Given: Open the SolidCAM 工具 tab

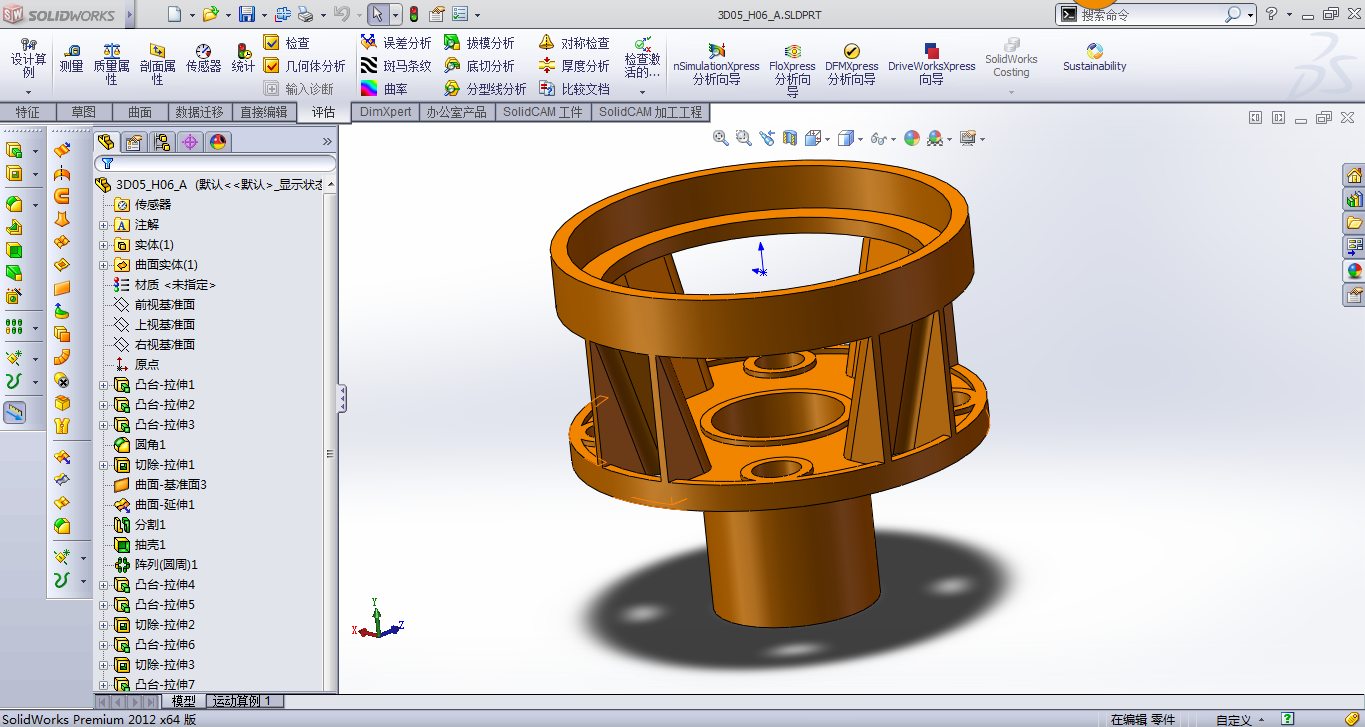Looking at the screenshot, I should (x=543, y=112).
